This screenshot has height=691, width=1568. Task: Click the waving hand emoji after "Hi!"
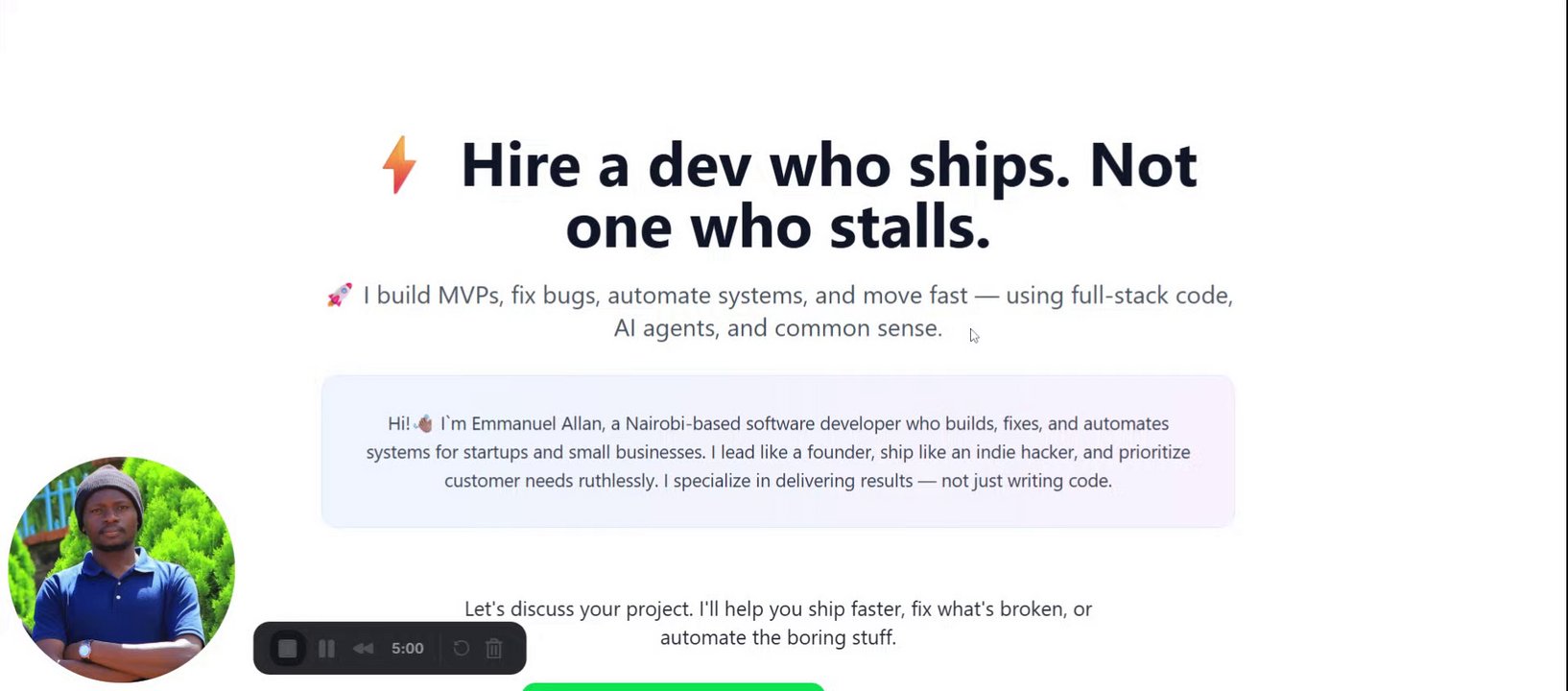(x=424, y=423)
